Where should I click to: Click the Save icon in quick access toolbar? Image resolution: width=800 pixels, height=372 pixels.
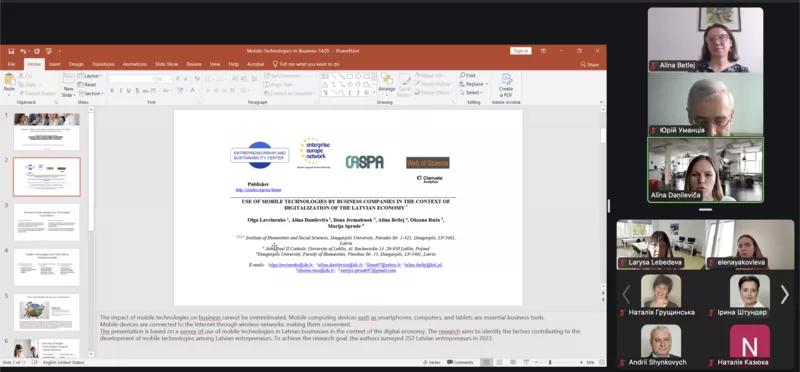[x=11, y=51]
